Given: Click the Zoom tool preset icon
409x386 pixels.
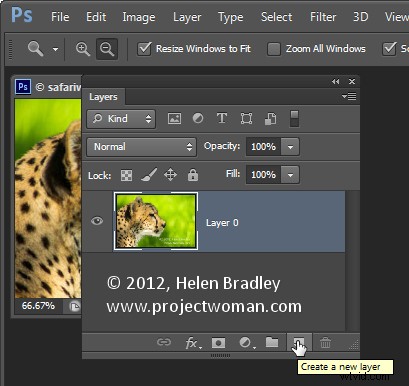Looking at the screenshot, I should tap(35, 49).
